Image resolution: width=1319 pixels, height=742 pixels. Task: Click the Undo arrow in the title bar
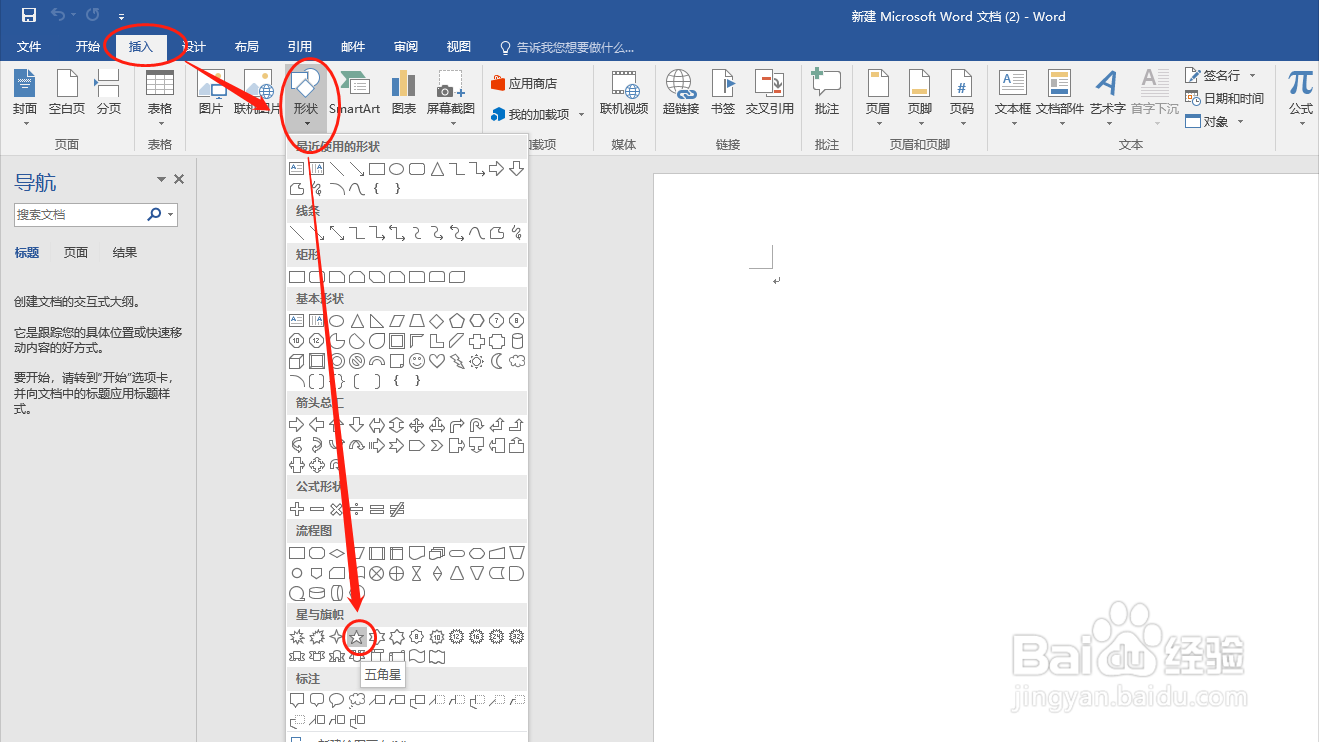click(x=58, y=15)
